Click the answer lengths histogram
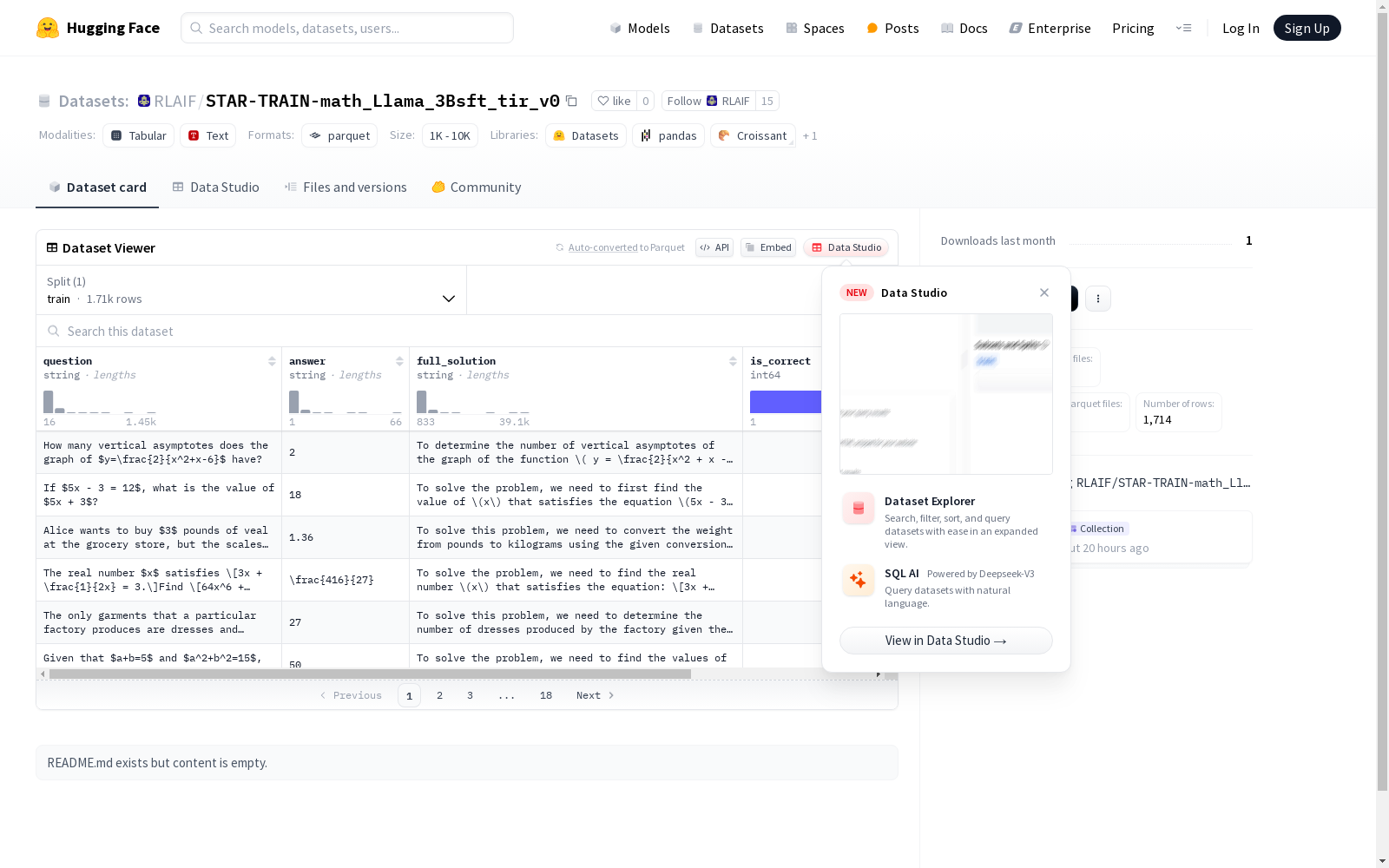 click(x=346, y=402)
